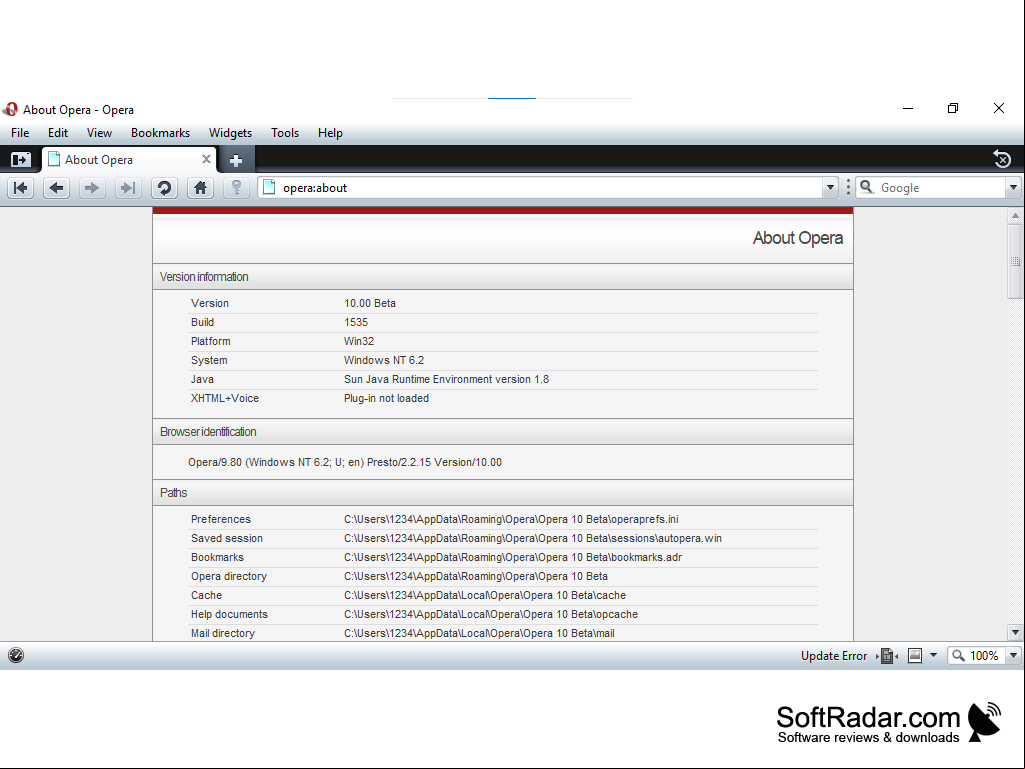This screenshot has height=769, width=1025.
Task: Click the page icon in address bar
Action: pyautogui.click(x=269, y=188)
